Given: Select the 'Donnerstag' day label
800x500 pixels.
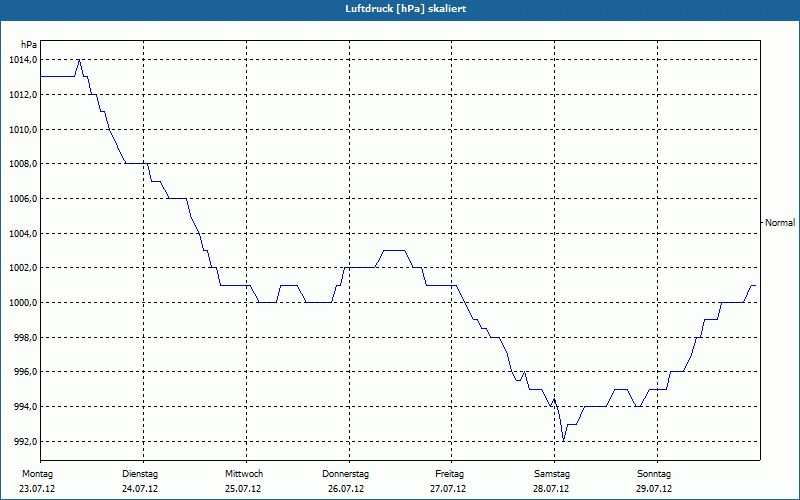Looking at the screenshot, I should click(x=345, y=474).
